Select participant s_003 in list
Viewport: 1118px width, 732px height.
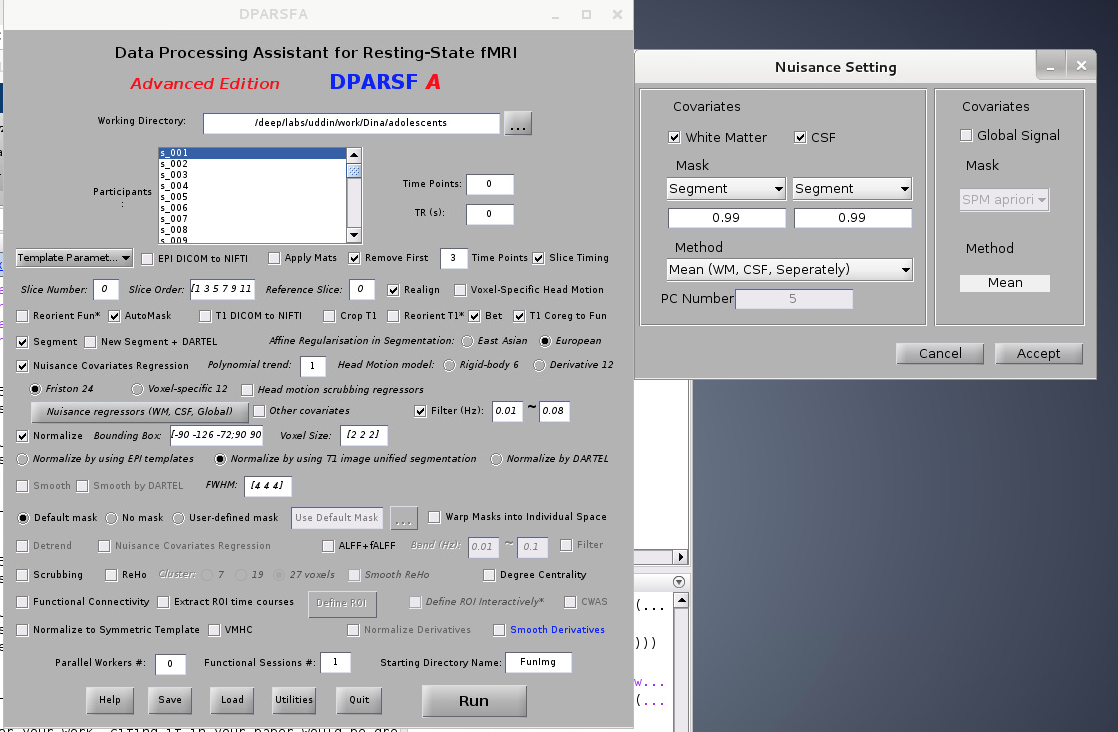pos(252,175)
